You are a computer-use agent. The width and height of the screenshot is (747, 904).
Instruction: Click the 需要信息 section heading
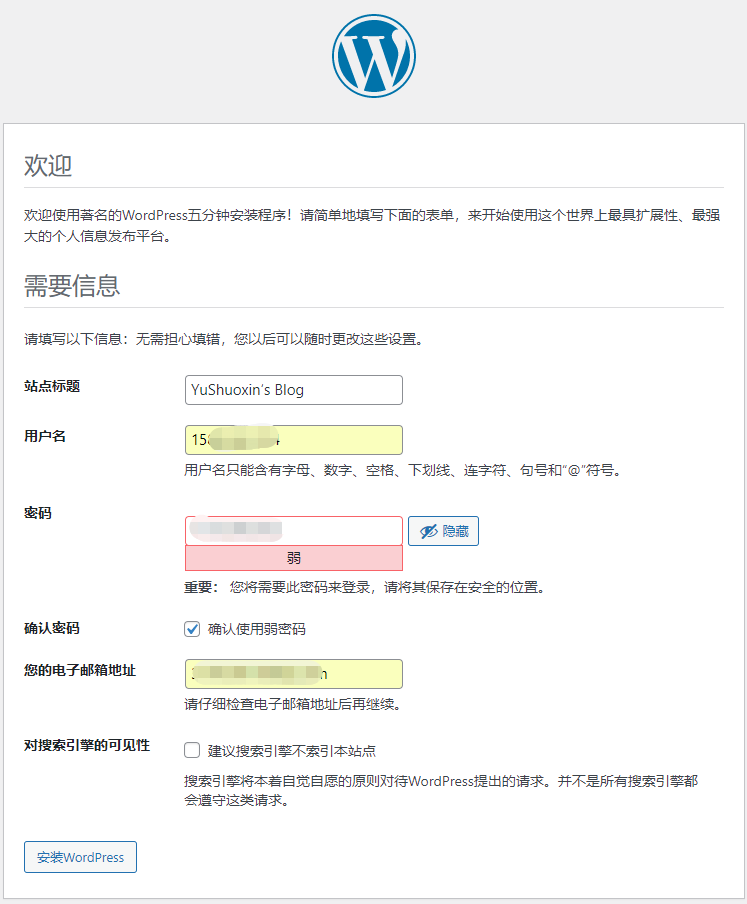pos(72,286)
